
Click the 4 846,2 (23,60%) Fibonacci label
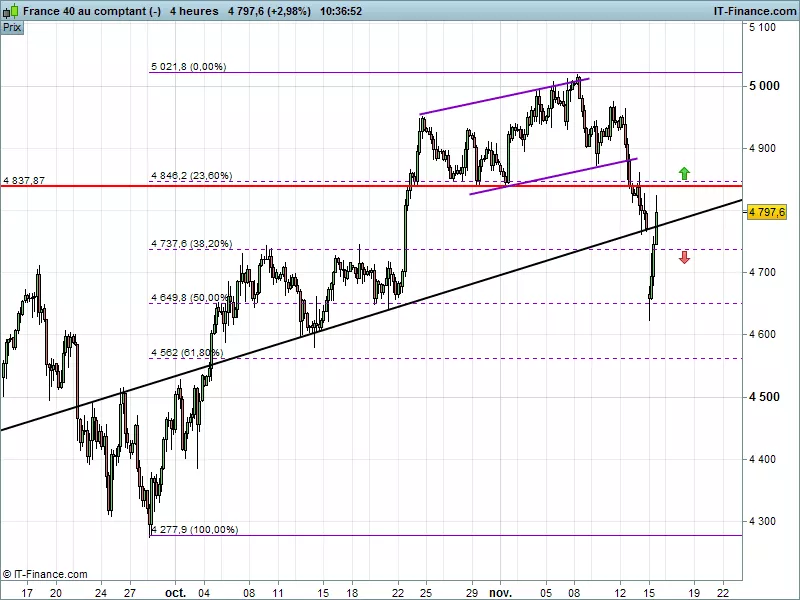tap(191, 176)
